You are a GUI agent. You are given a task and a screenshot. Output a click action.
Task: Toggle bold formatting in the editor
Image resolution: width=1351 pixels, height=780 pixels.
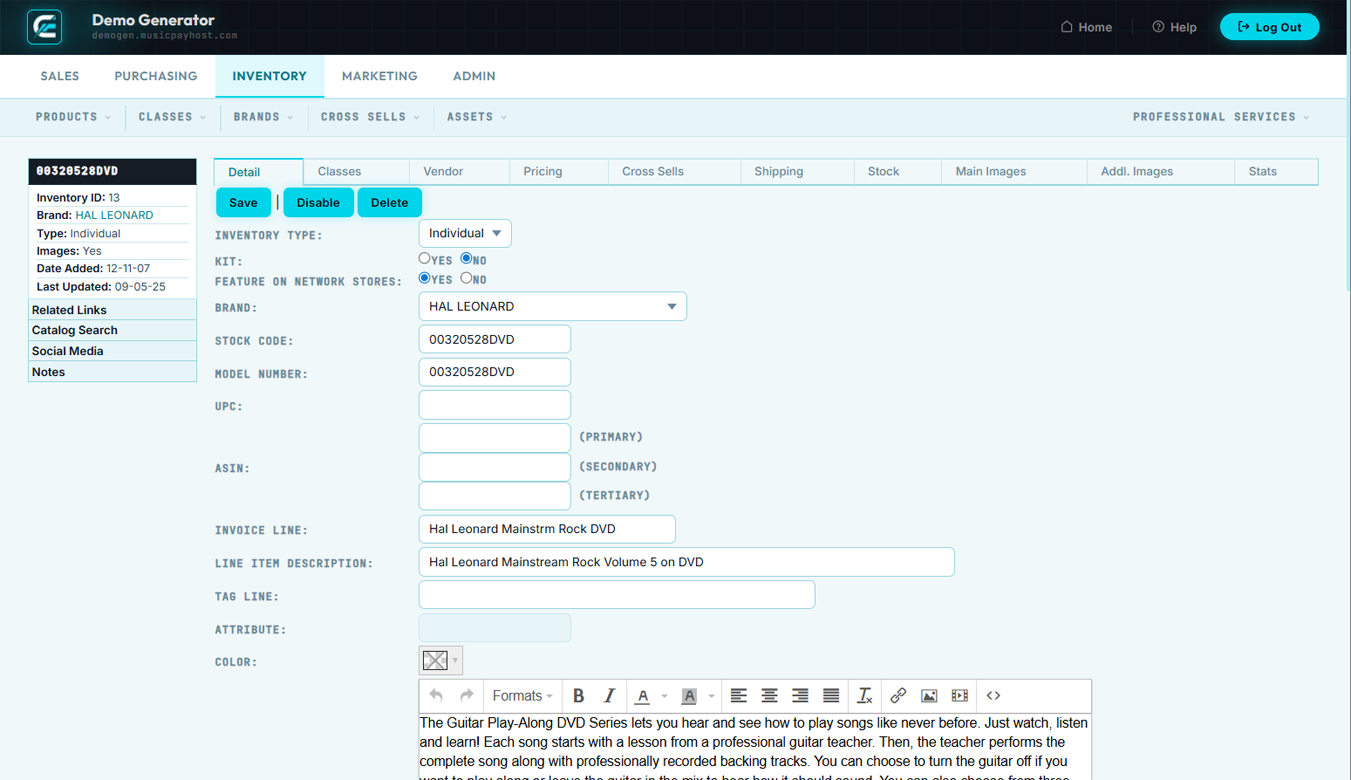[578, 696]
